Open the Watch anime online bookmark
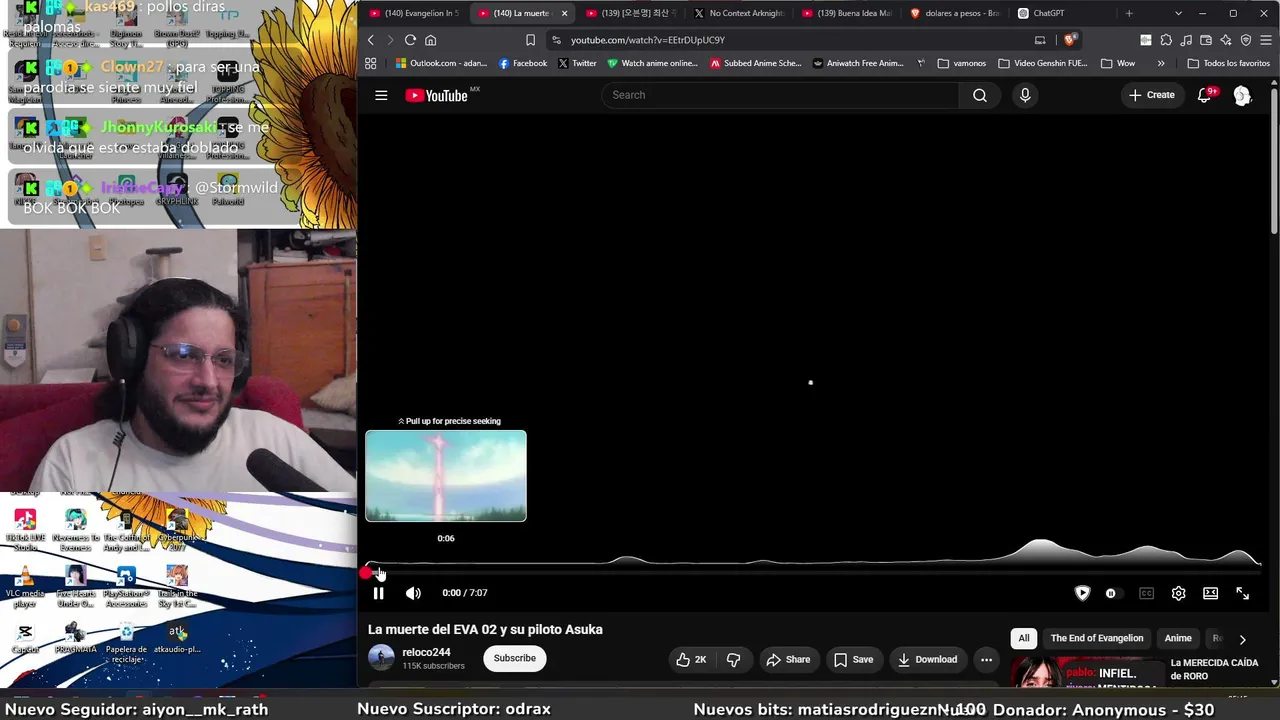The image size is (1280, 720). pyautogui.click(x=653, y=63)
